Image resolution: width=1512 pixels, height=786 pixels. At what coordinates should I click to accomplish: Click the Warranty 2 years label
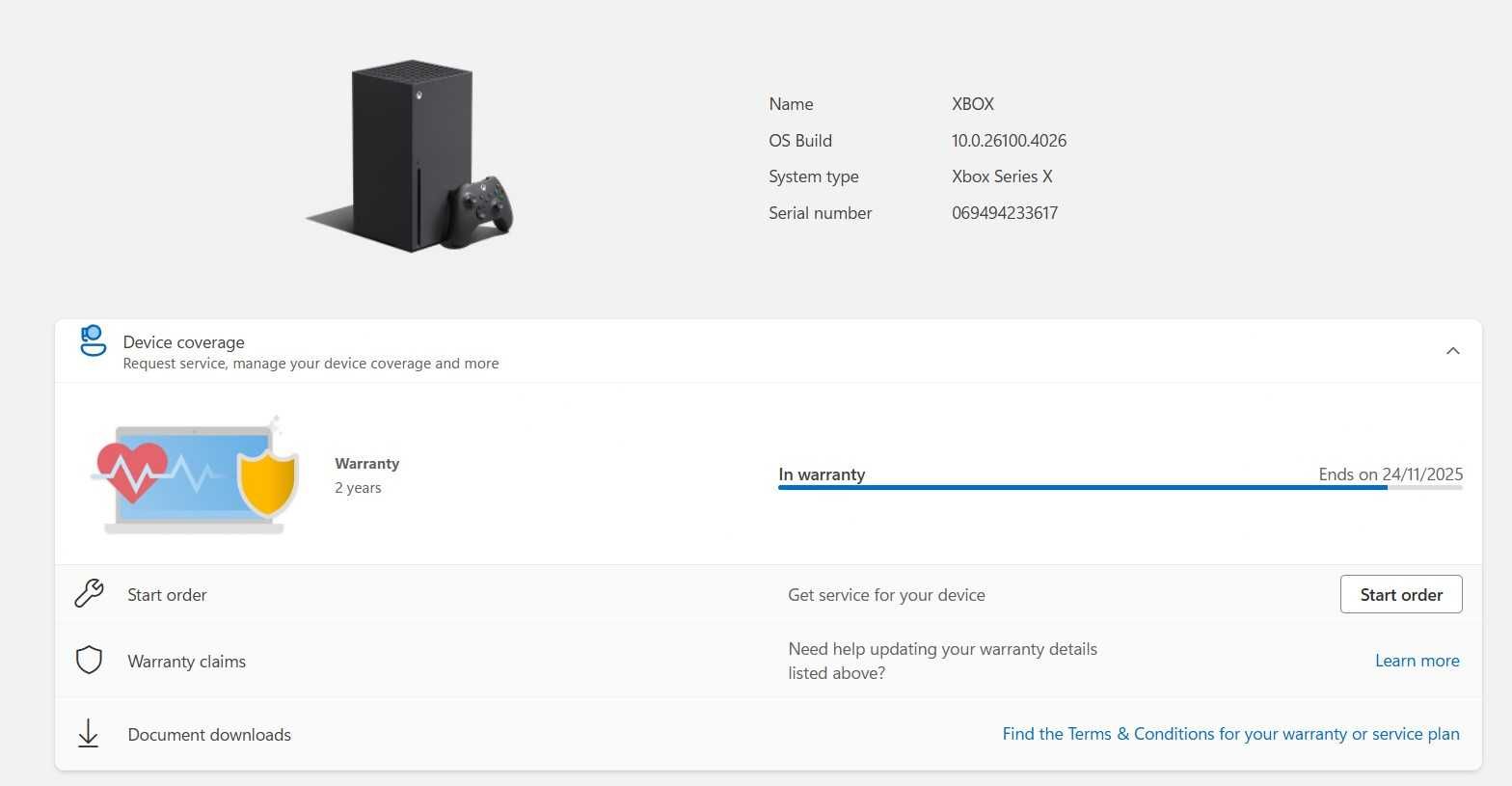(x=366, y=475)
